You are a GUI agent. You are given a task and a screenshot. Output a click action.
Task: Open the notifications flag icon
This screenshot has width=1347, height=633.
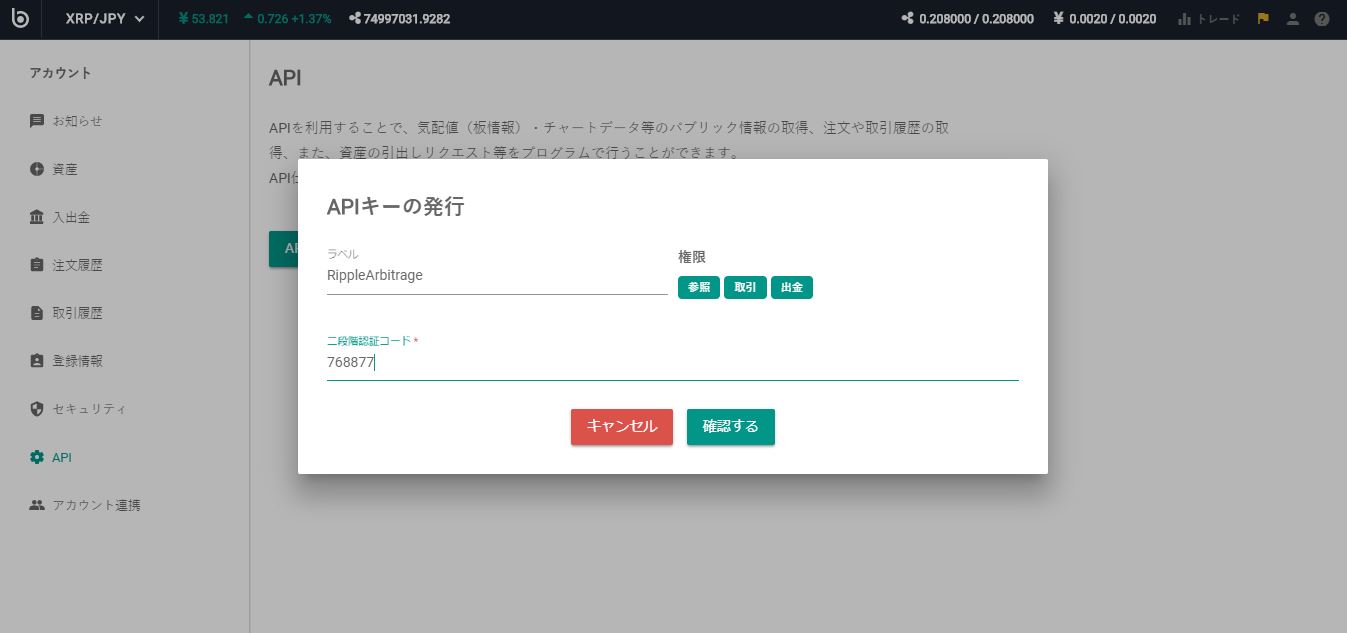pyautogui.click(x=1262, y=18)
